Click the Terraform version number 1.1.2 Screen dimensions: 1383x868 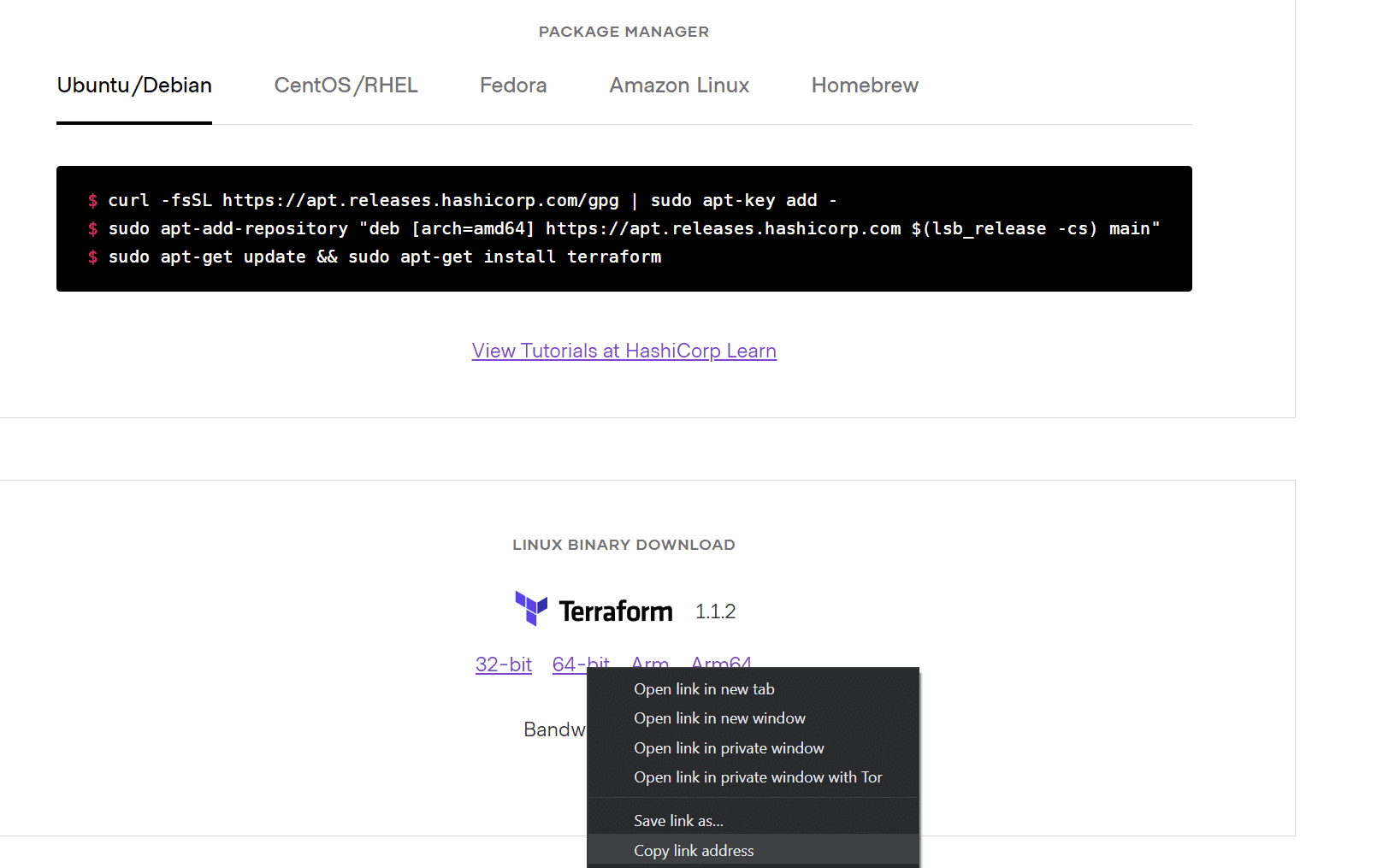tap(715, 611)
